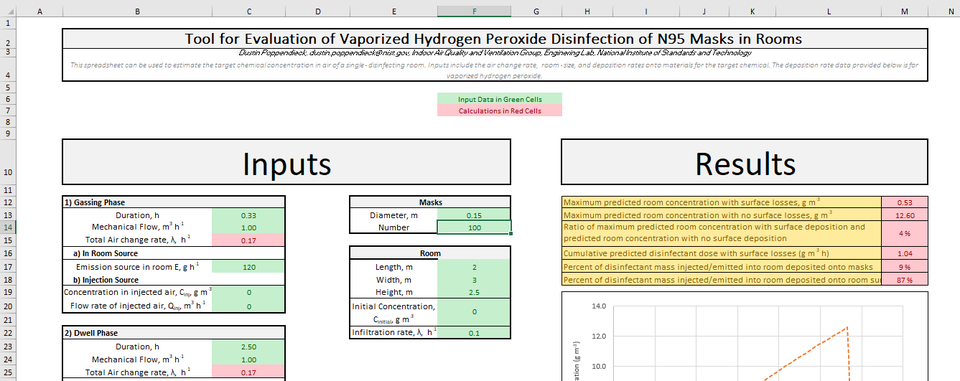The width and height of the screenshot is (960, 381).
Task: Click the author contact line under title
Action: (x=495, y=53)
